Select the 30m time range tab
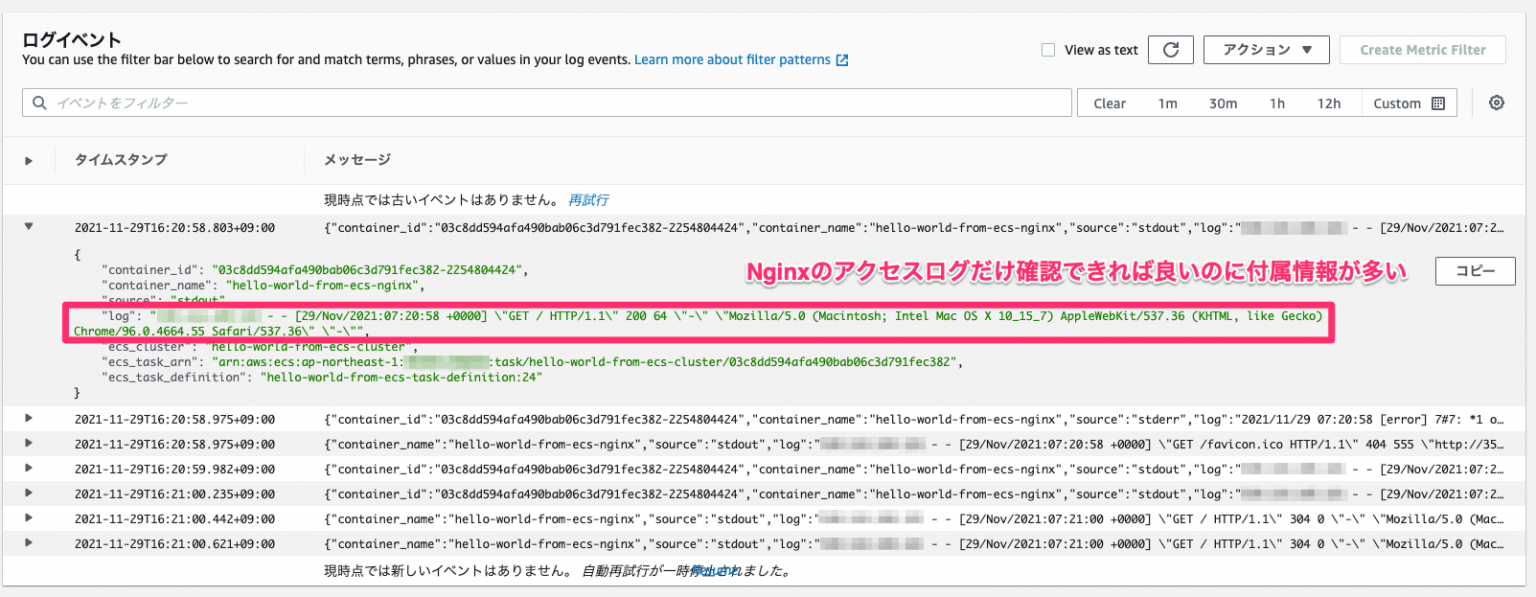Screen dimensions: 1536x597 1222,102
